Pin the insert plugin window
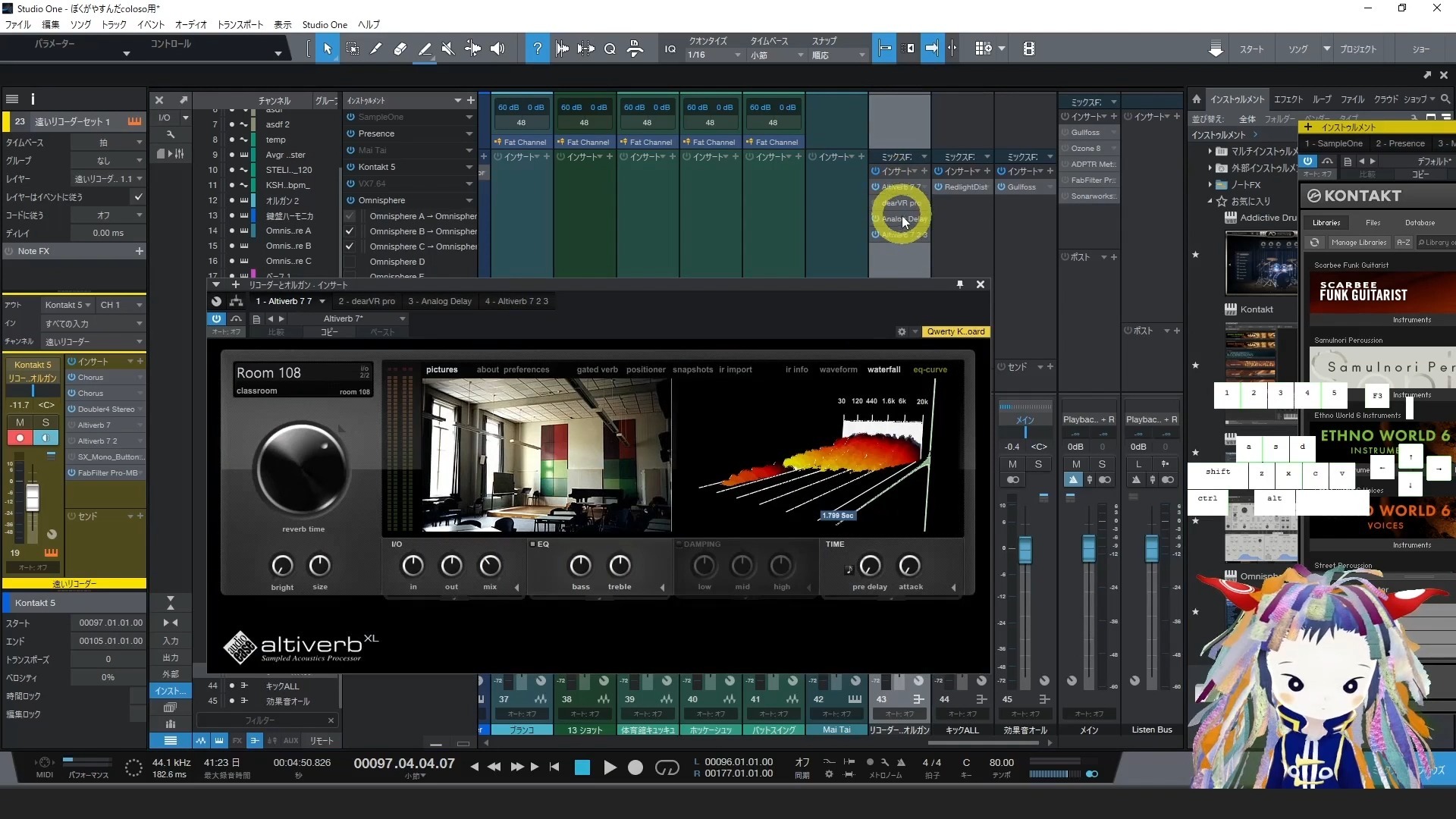This screenshot has width=1456, height=819. (960, 284)
